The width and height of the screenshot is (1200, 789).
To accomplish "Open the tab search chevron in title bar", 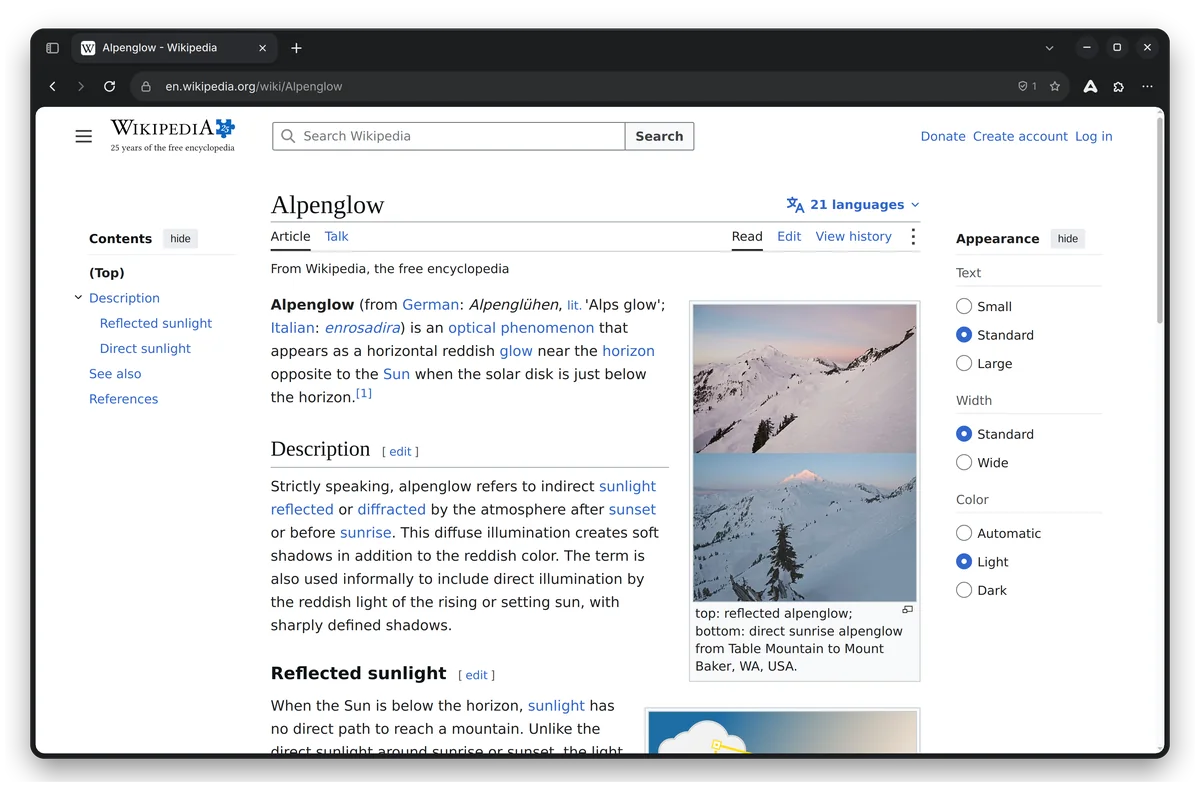I will click(1049, 48).
